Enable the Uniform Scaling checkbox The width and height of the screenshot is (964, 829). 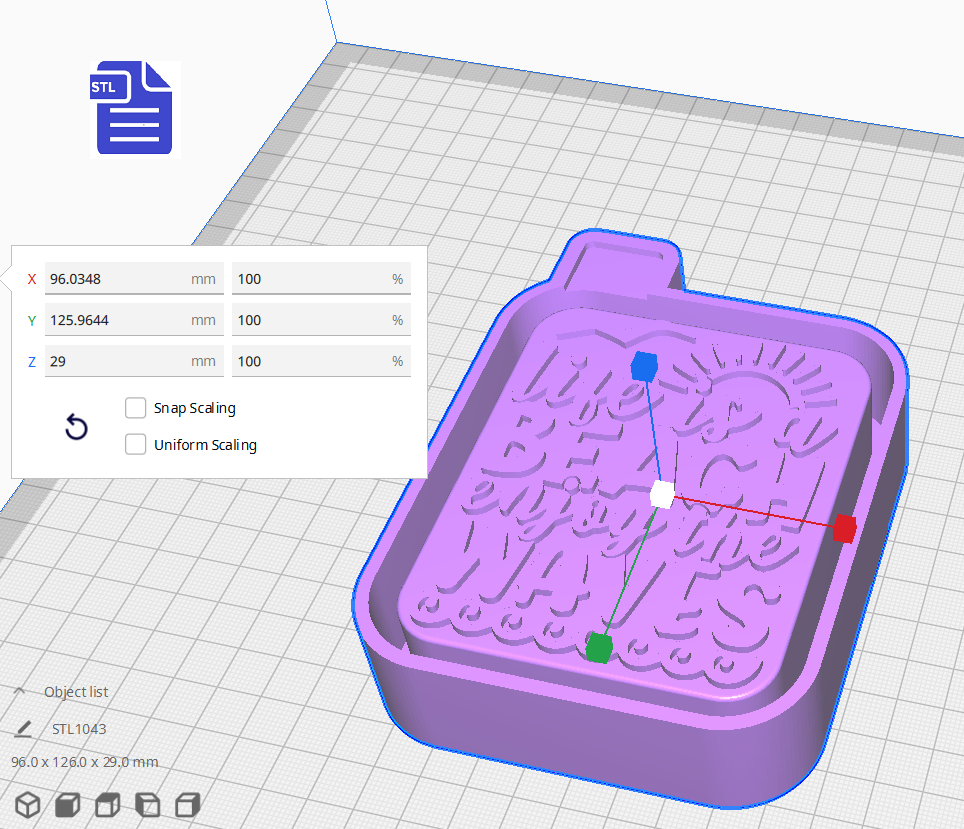tap(136, 444)
